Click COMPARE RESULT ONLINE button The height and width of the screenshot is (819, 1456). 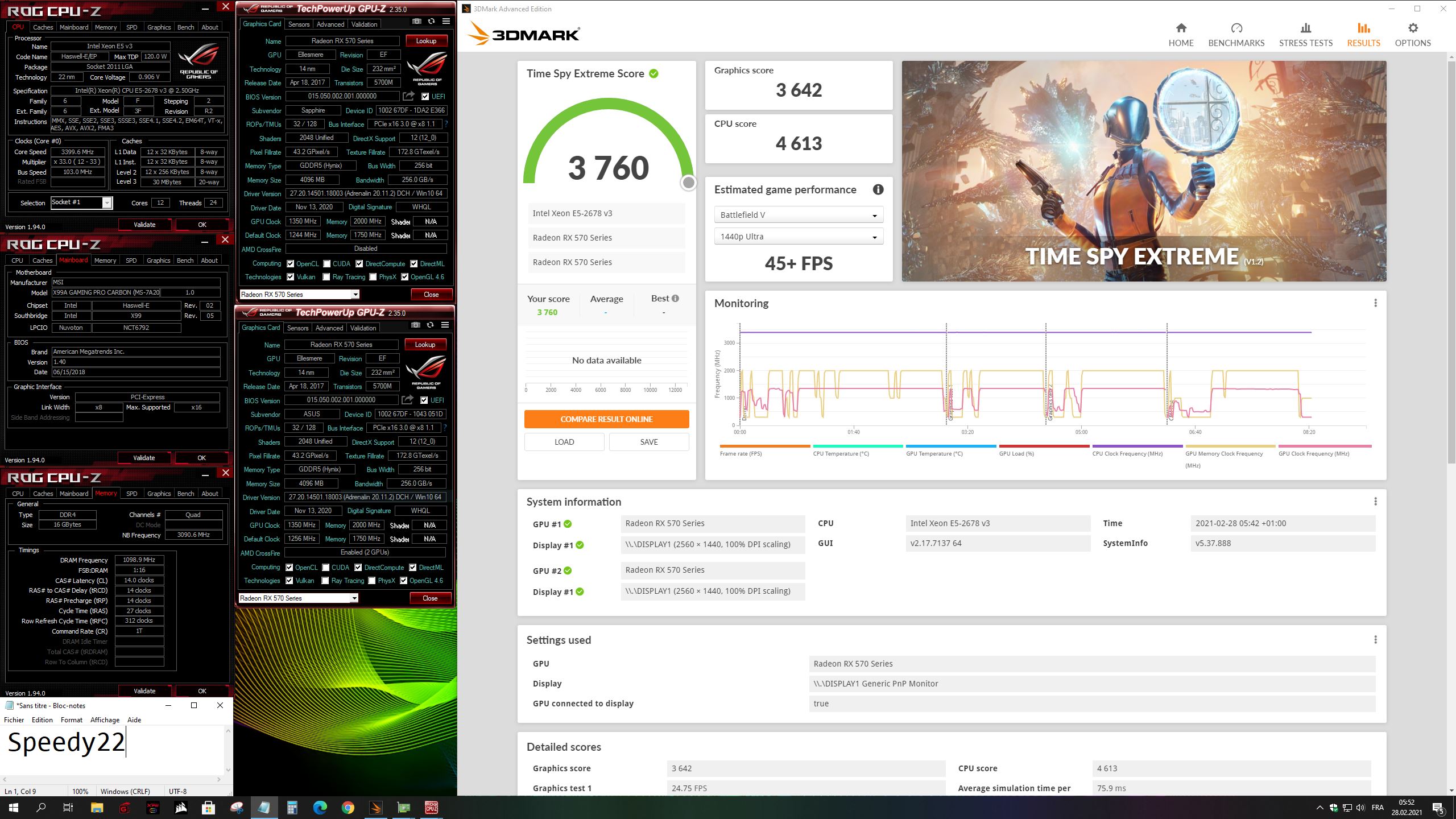[606, 419]
